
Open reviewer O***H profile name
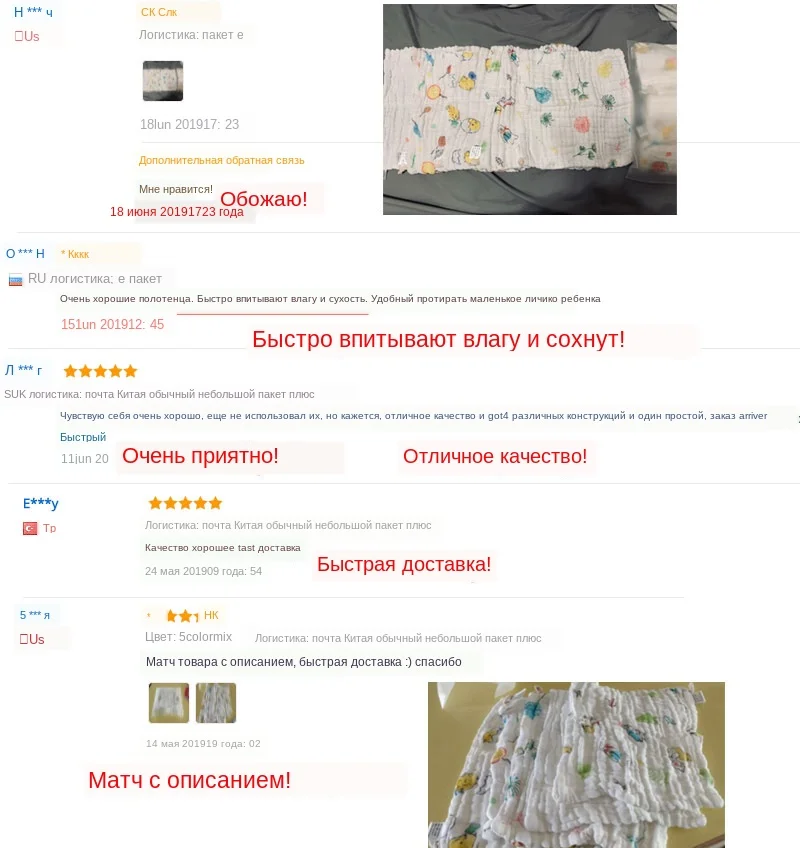coord(25,254)
